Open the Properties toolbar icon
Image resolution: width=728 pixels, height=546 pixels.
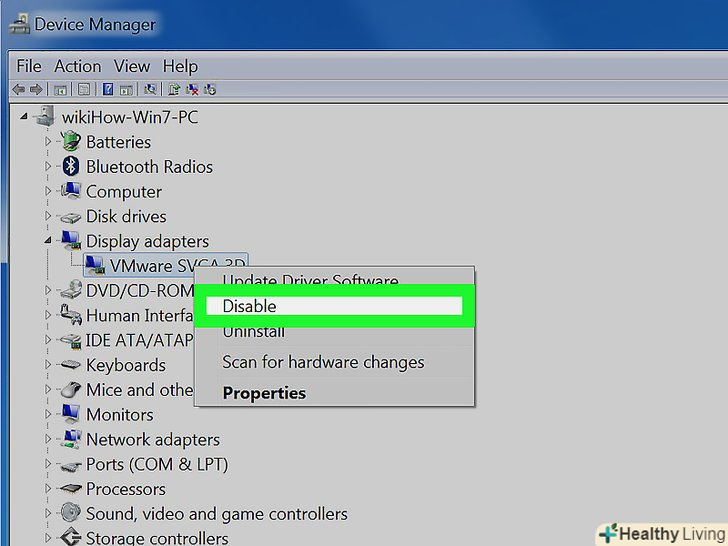click(x=84, y=89)
